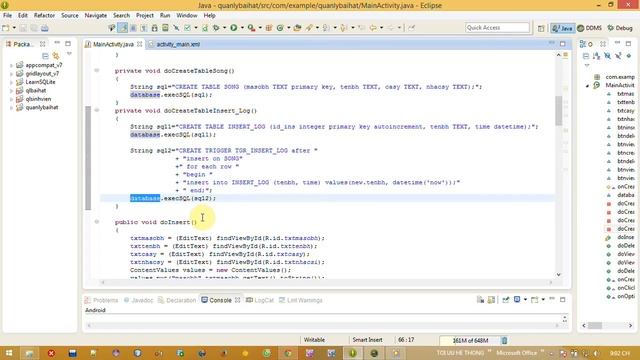The image size is (640, 360).
Task: Click the Save All toolbar icon
Action: [x=34, y=28]
